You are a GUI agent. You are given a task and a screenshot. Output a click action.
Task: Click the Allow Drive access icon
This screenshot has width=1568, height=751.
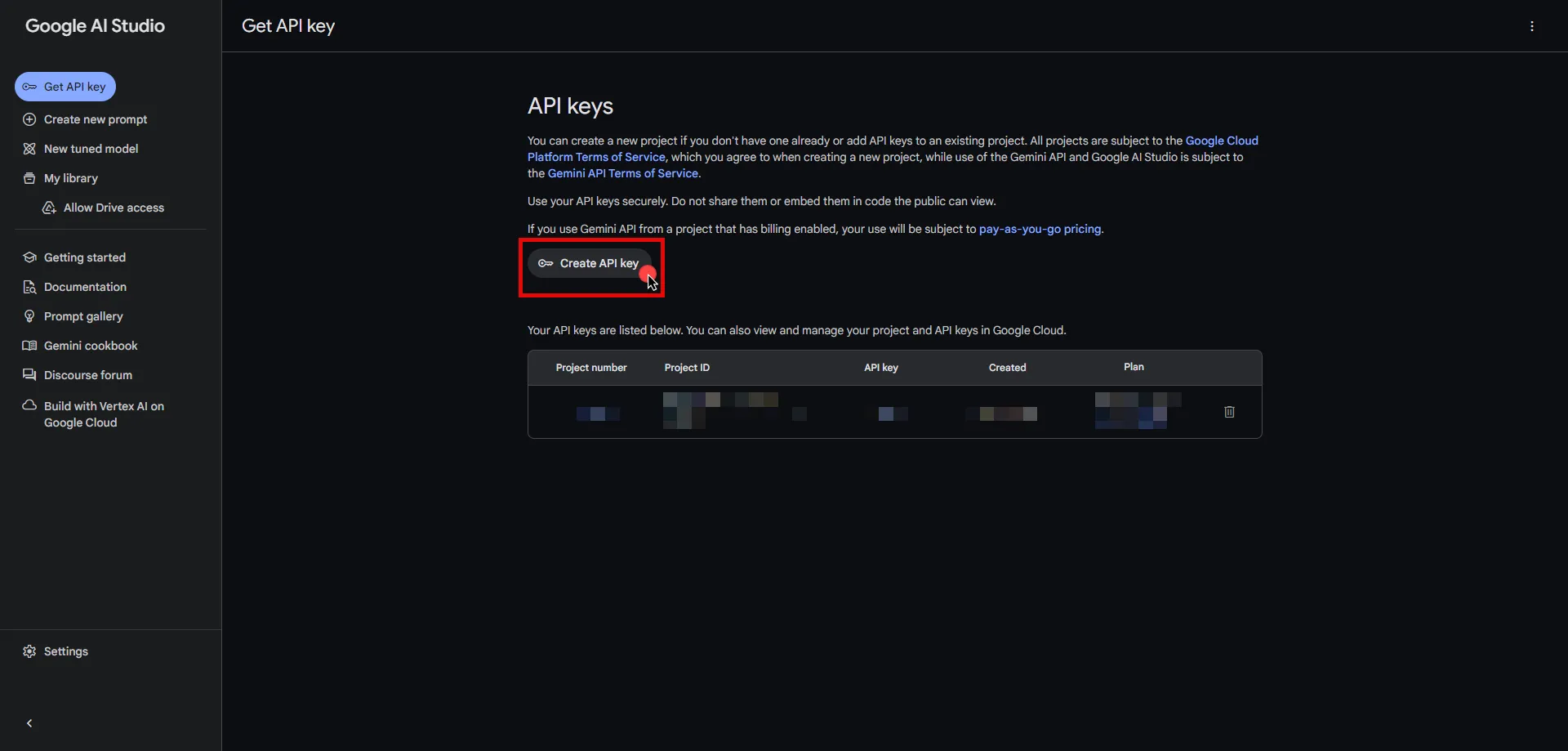[49, 208]
